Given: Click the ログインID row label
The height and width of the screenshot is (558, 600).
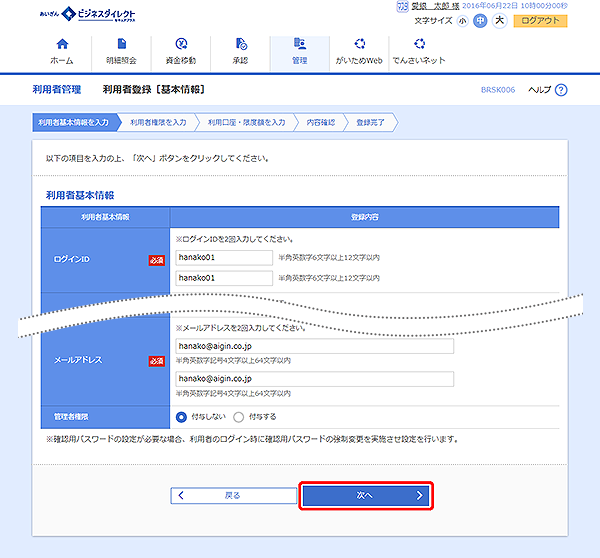Looking at the screenshot, I should [72, 259].
